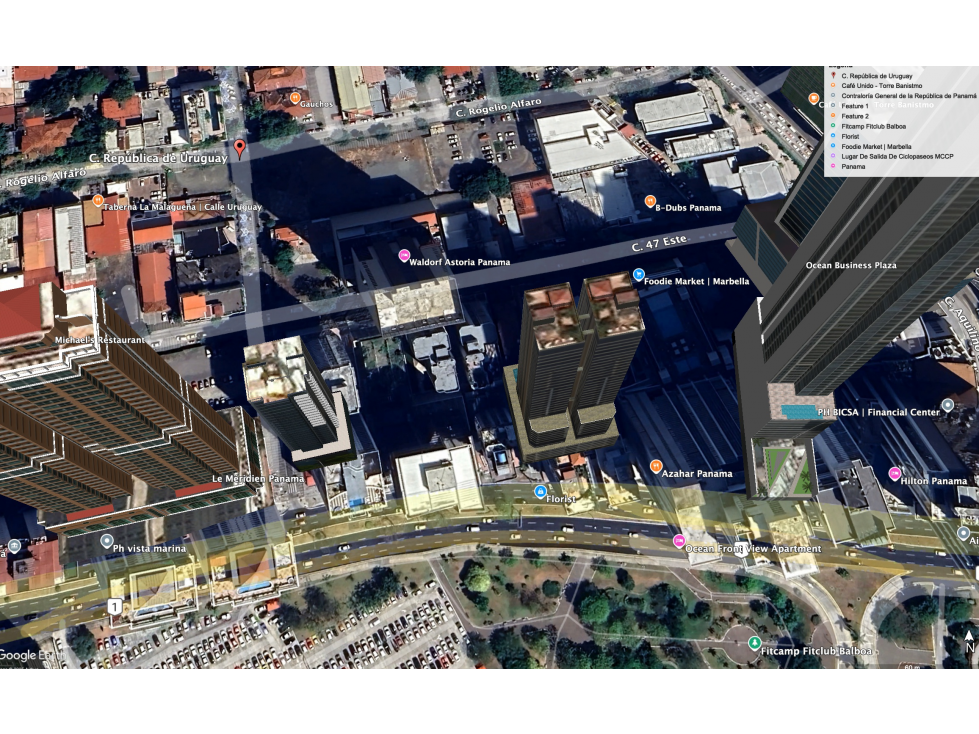979x734 pixels.
Task: Click legend entry Foodie Market | Marbella
Action: (x=876, y=147)
